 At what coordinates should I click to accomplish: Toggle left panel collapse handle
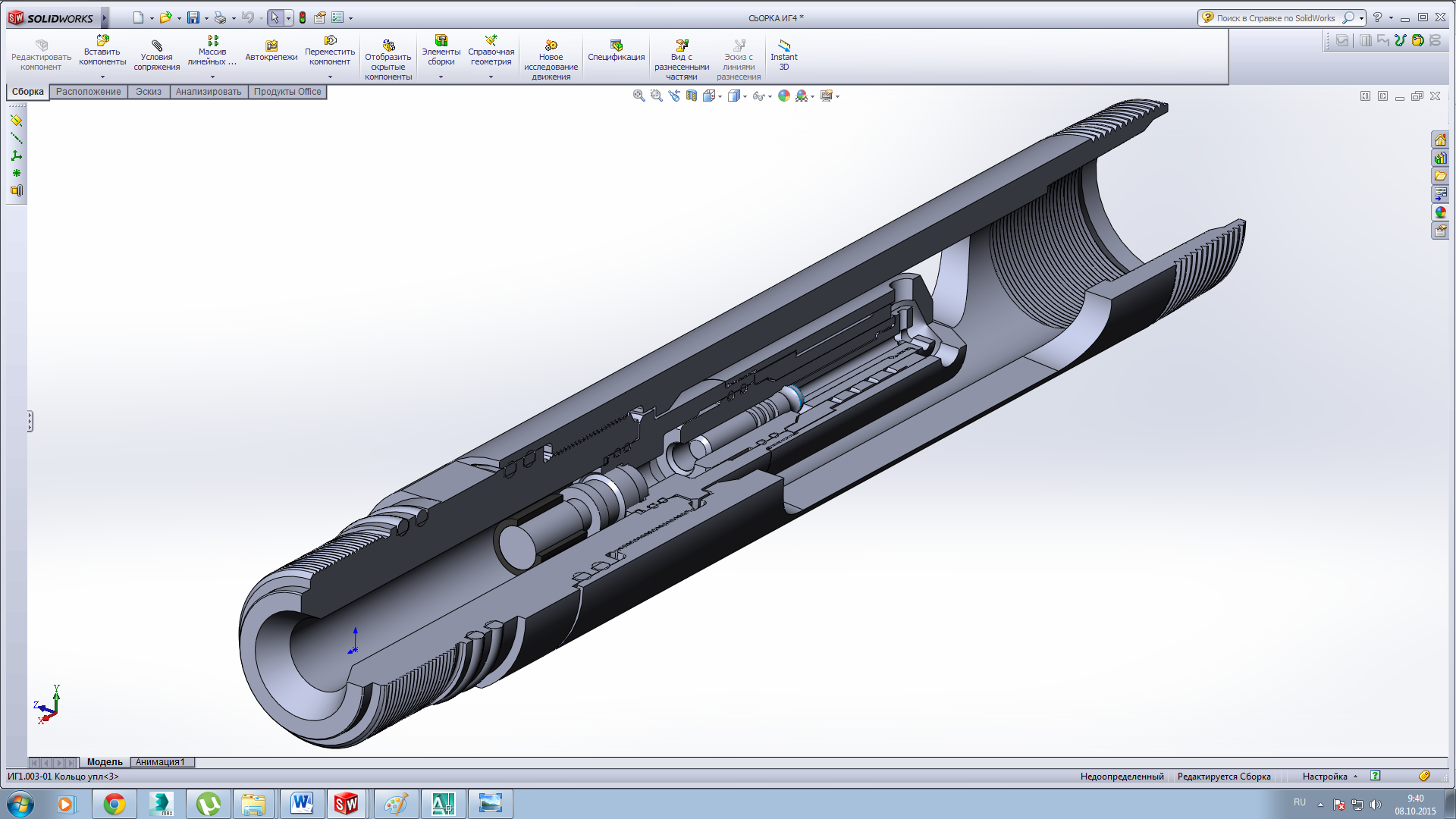tap(30, 422)
